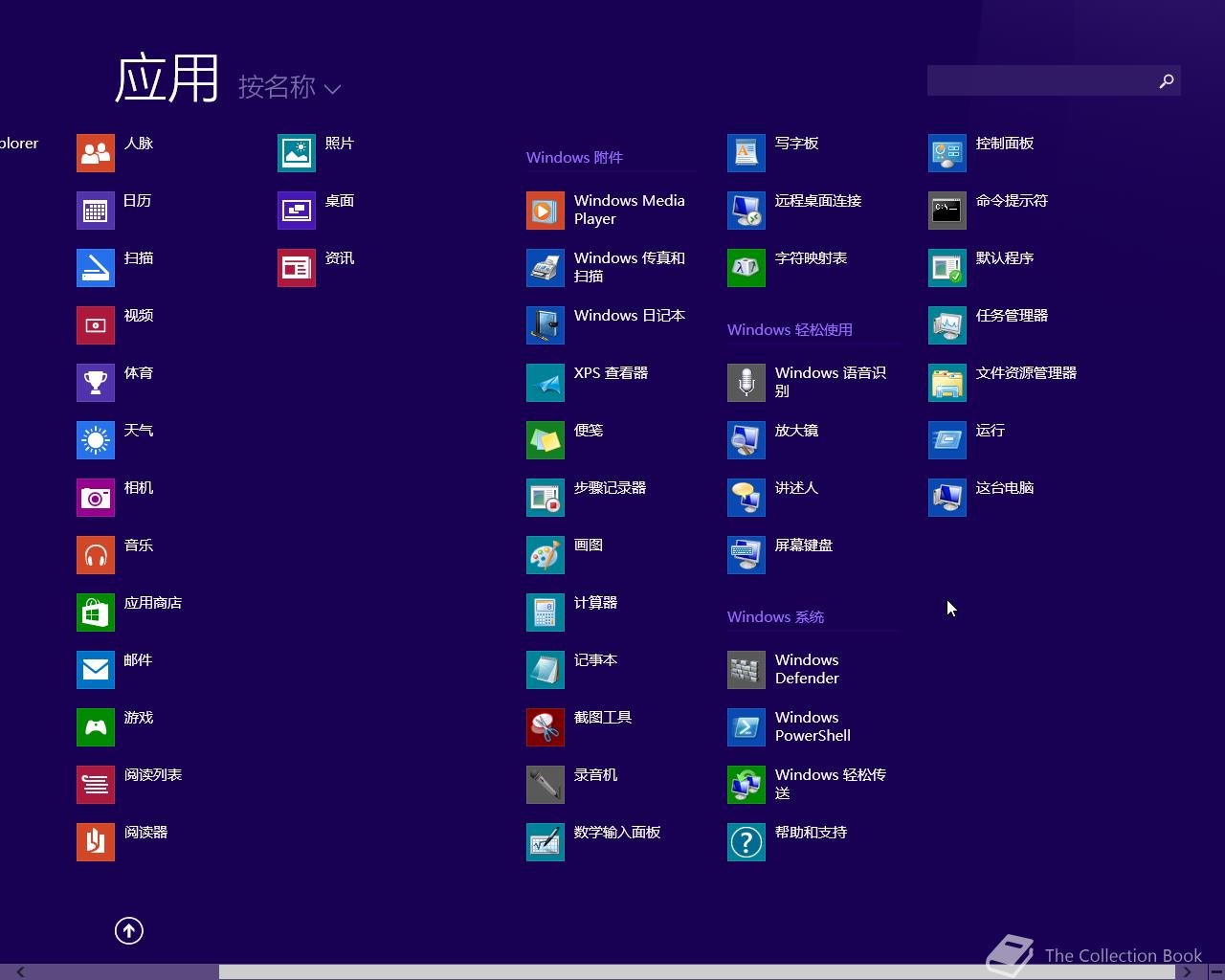Image resolution: width=1225 pixels, height=980 pixels.
Task: Open Windows 传真和扫描 icon
Action: [x=546, y=268]
